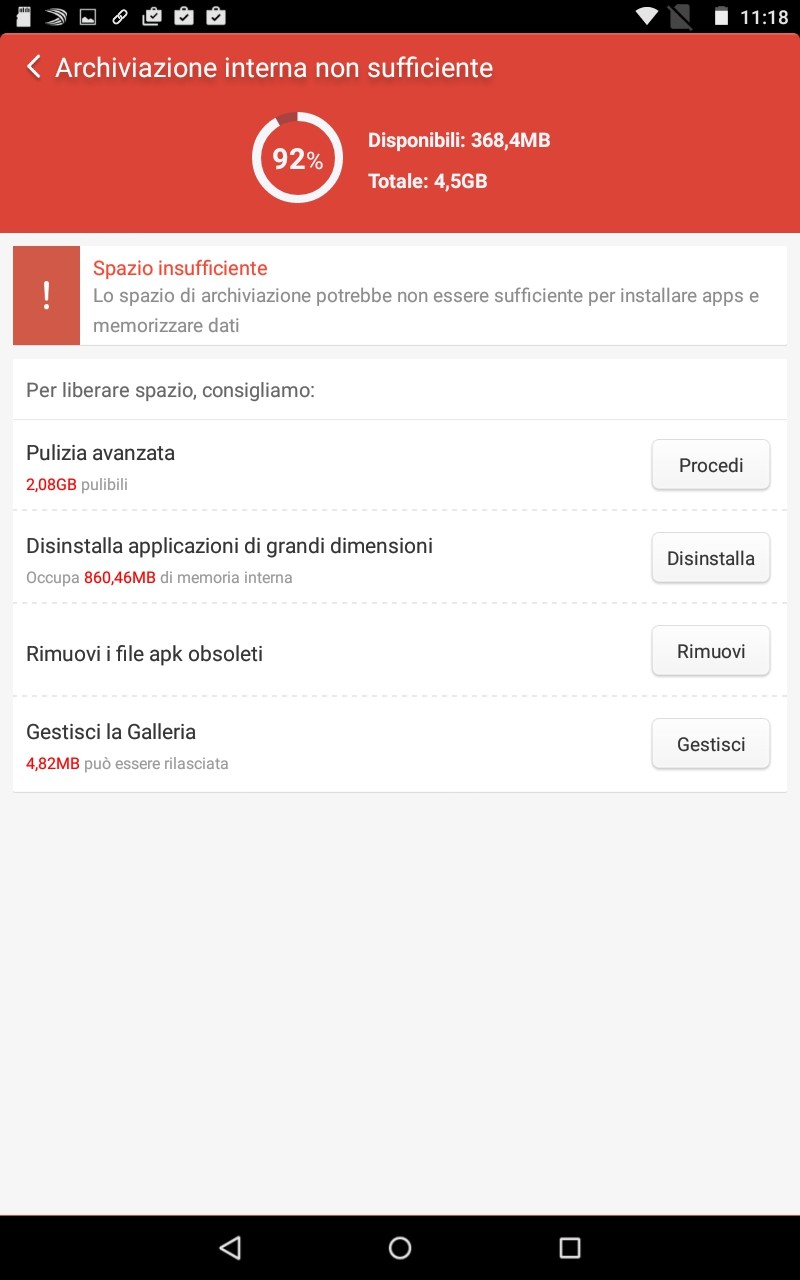Tap the no-SIM signal icon
The width and height of the screenshot is (800, 1280).
[x=680, y=16]
